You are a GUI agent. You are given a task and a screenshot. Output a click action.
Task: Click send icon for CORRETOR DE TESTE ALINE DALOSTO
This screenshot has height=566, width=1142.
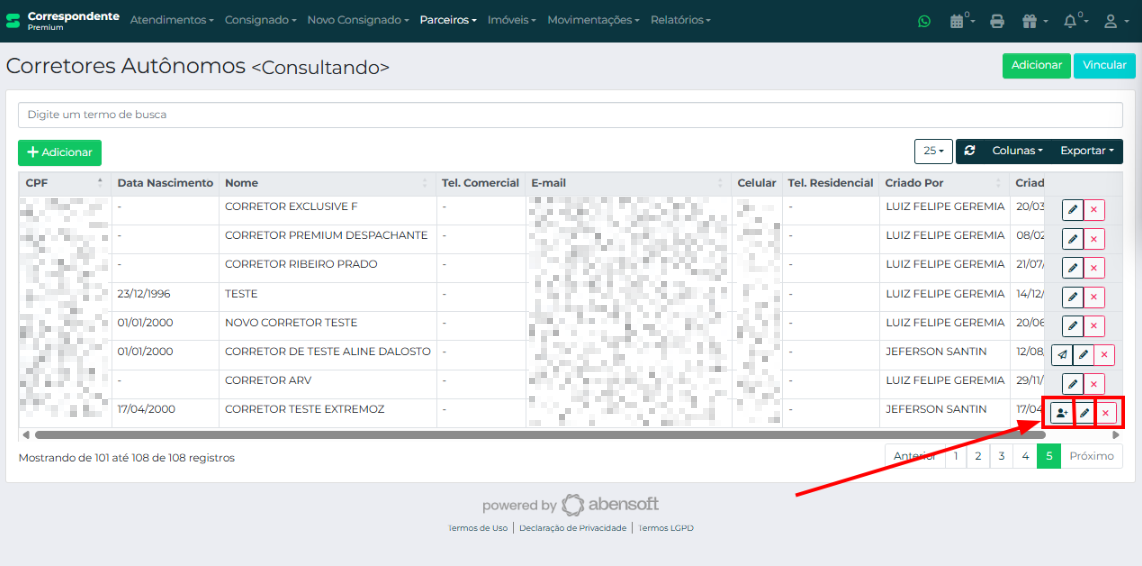point(1062,355)
